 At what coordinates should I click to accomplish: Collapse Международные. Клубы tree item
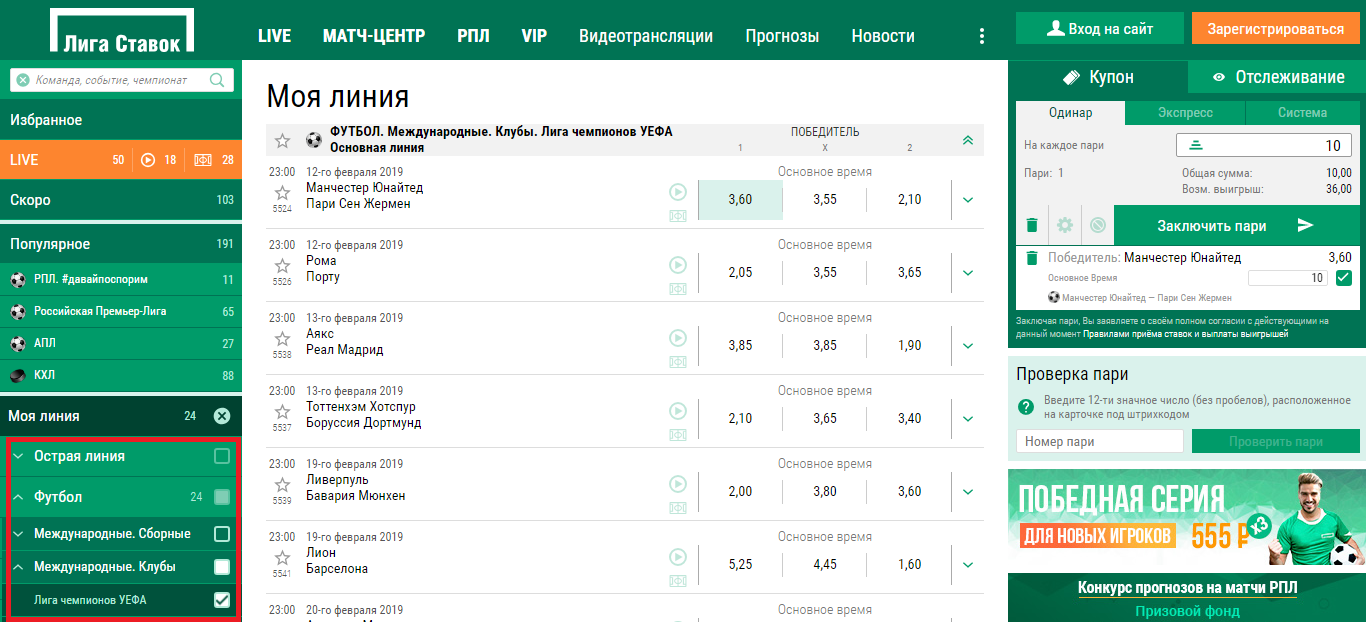pyautogui.click(x=18, y=567)
